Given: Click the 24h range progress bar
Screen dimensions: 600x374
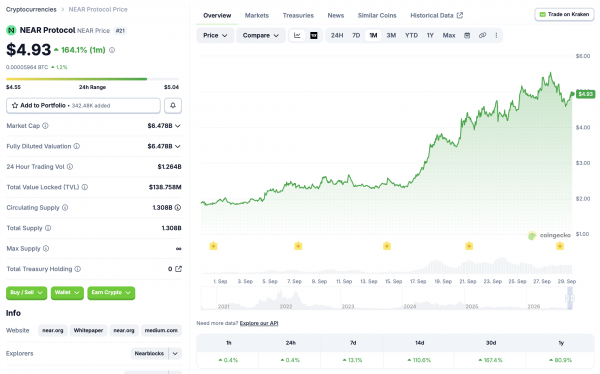Looking at the screenshot, I should [93, 79].
